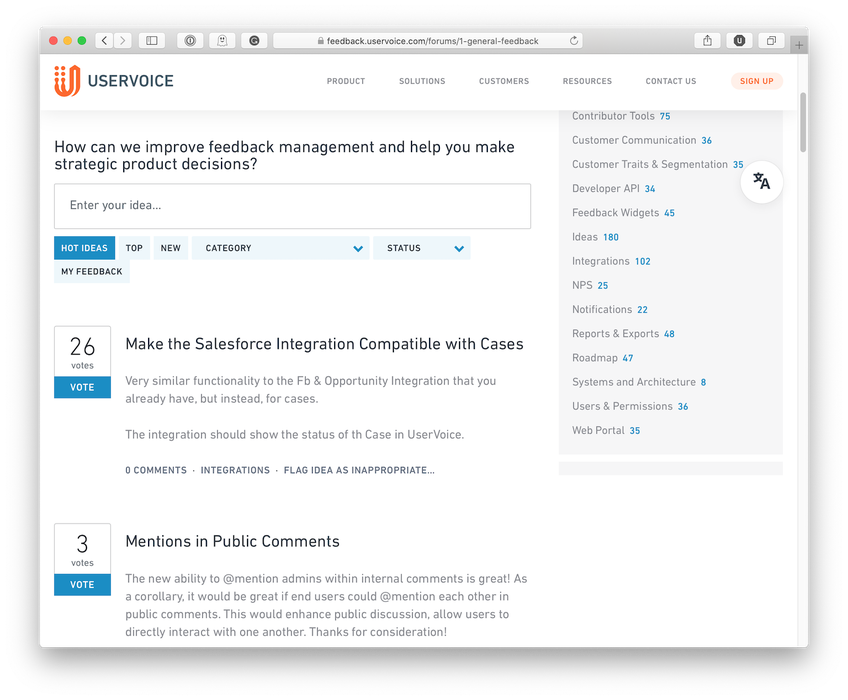848x700 pixels.
Task: Open Integrations category in sidebar
Action: pyautogui.click(x=611, y=261)
